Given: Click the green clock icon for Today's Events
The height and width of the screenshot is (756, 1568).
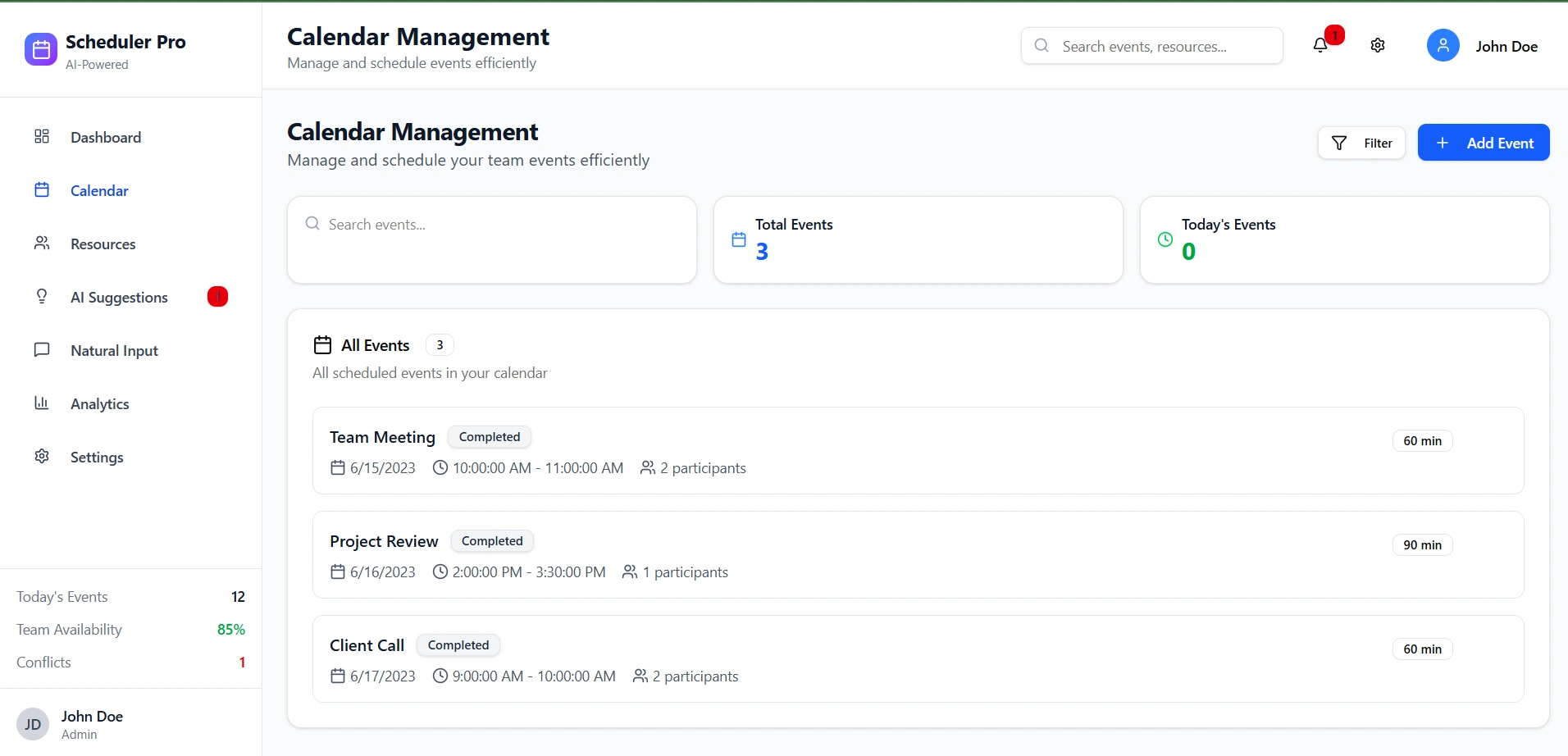Looking at the screenshot, I should [1165, 239].
